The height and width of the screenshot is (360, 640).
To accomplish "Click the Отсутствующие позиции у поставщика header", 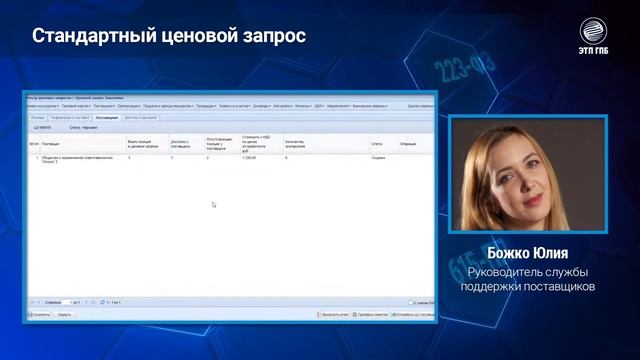I will (222, 144).
